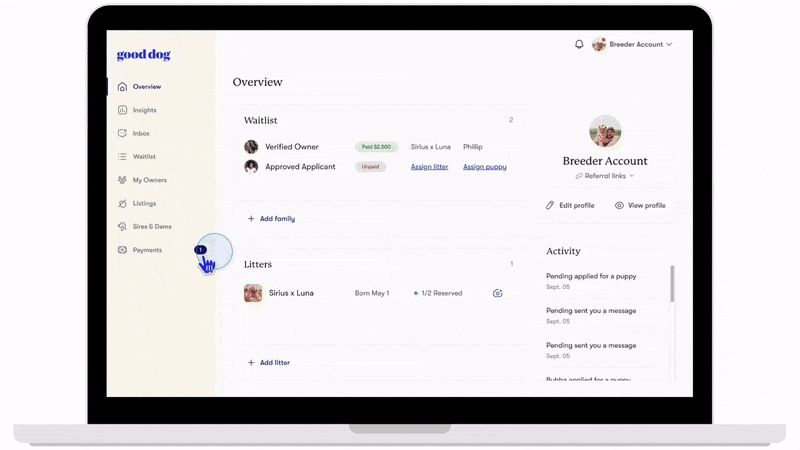Click the View profile button
800x450 pixels.
pos(640,205)
